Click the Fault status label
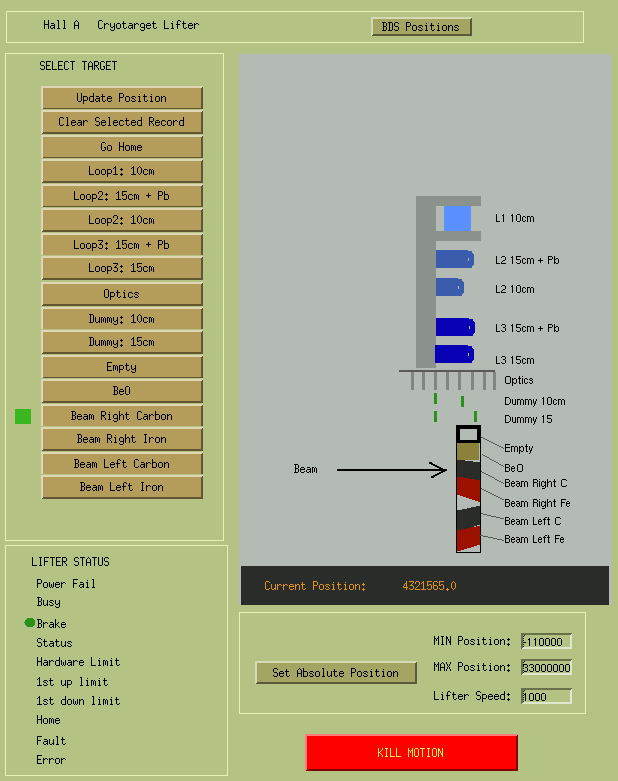This screenshot has height=781, width=618. click(x=51, y=741)
